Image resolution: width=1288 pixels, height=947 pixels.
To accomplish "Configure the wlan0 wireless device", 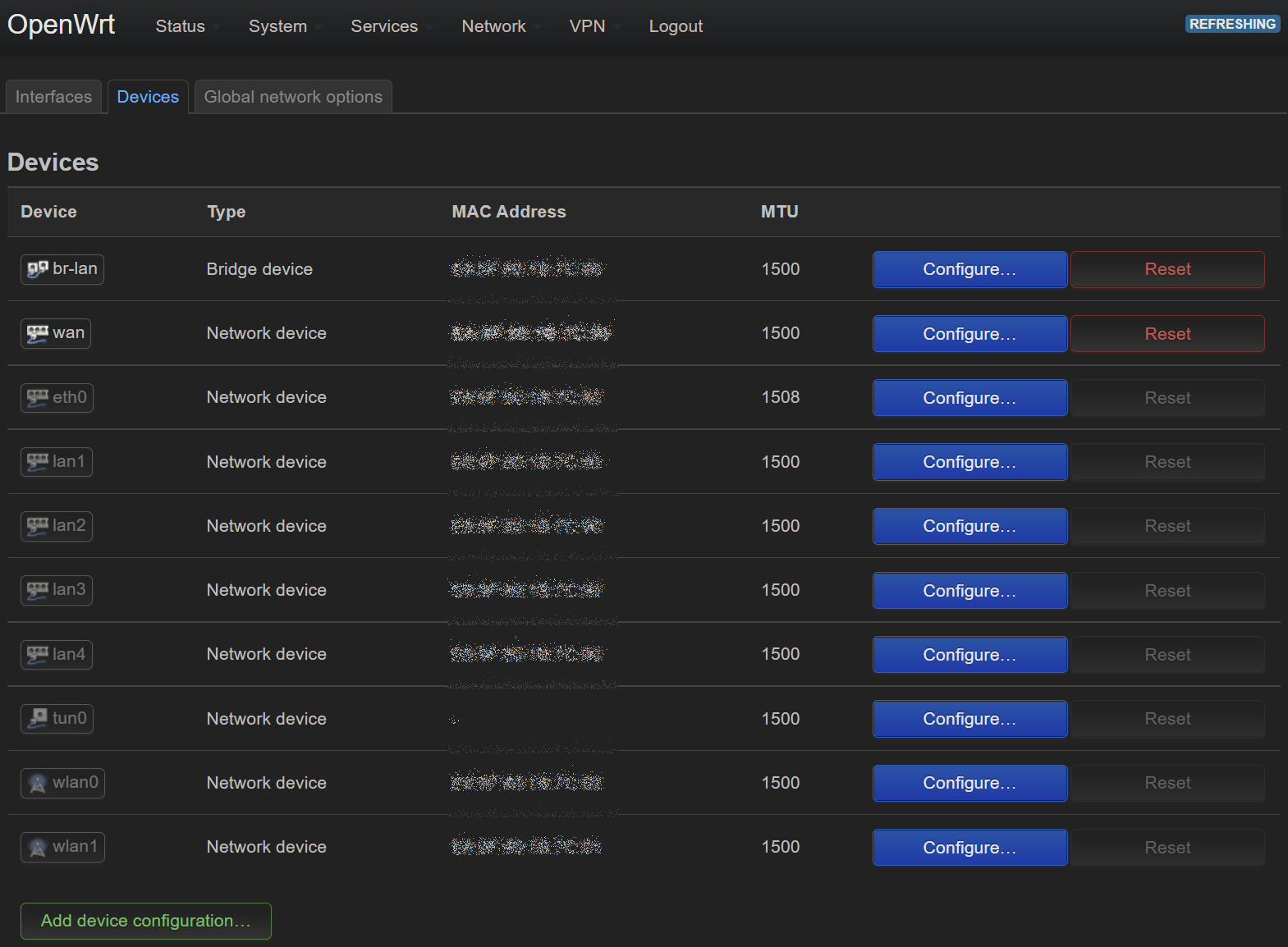I will pyautogui.click(x=969, y=783).
